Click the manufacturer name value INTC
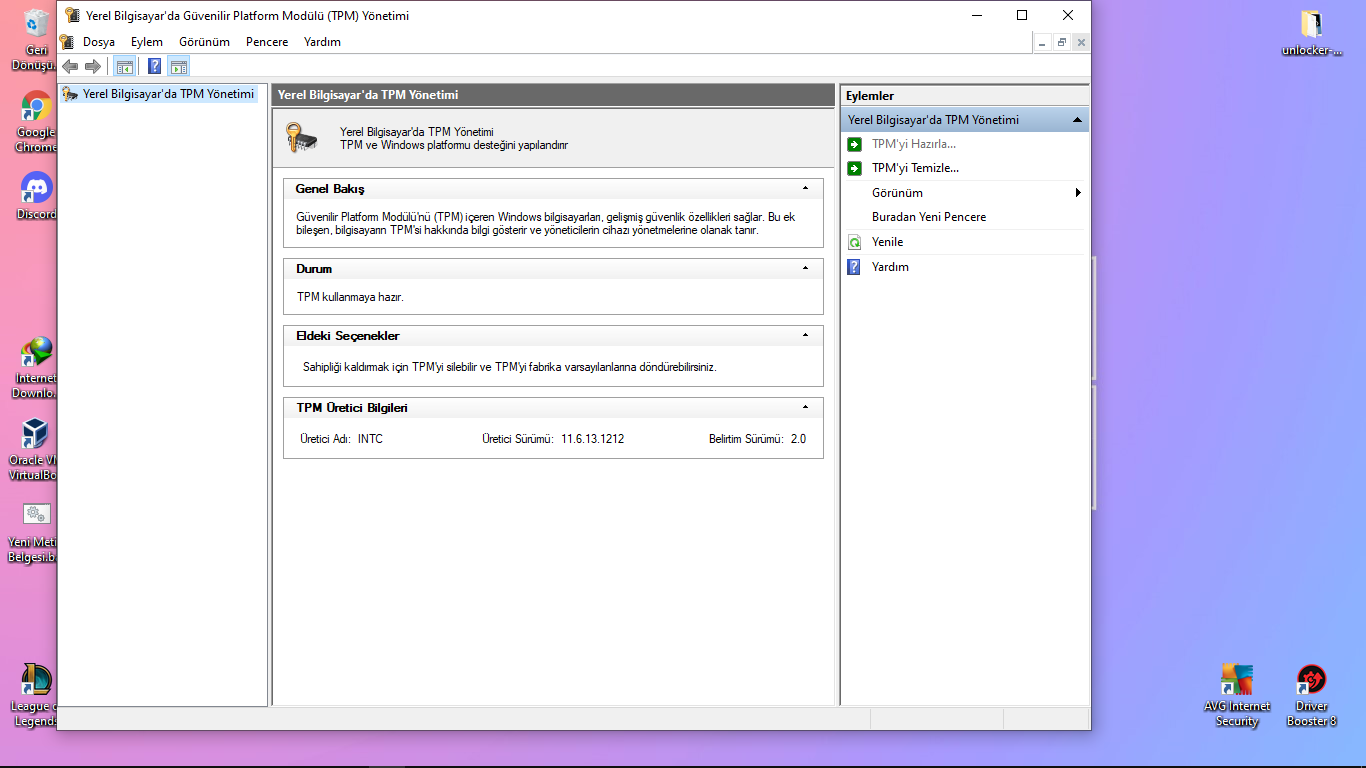The width and height of the screenshot is (1366, 768). [370, 439]
